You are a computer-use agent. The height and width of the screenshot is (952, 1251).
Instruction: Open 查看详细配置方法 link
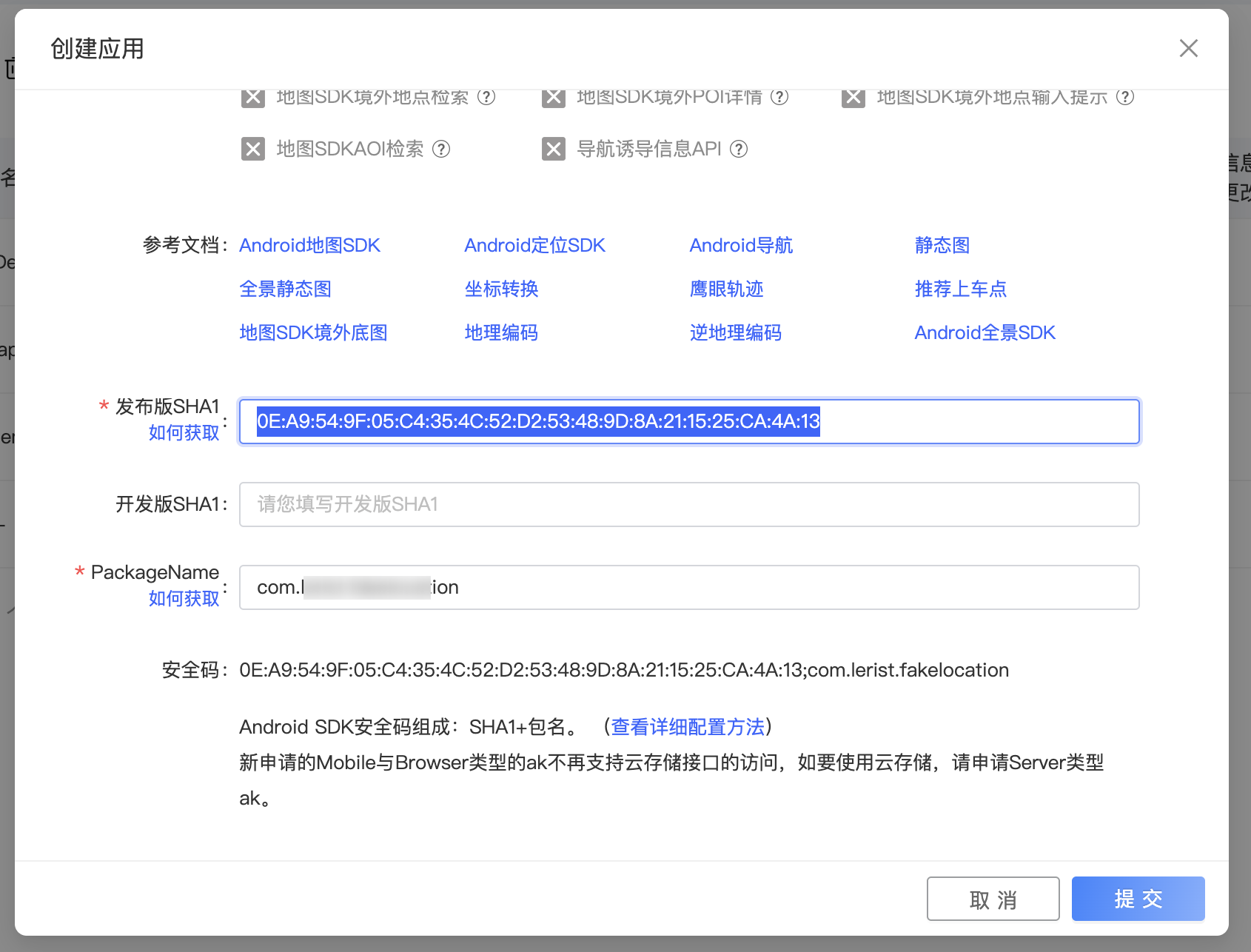coord(688,727)
